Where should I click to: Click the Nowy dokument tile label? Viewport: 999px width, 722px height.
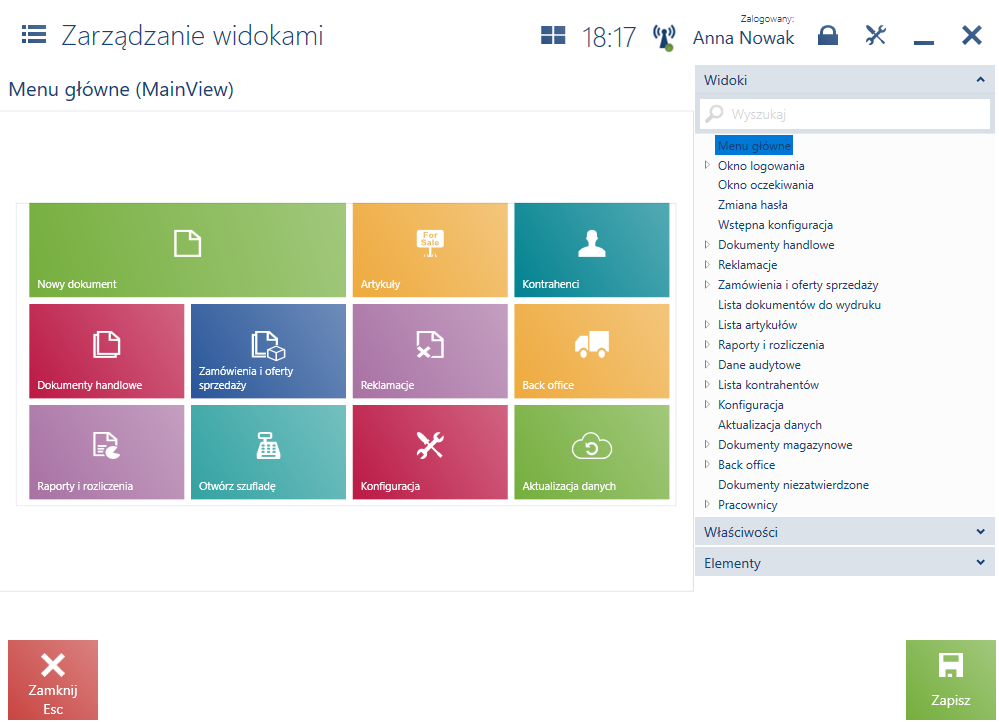pos(76,284)
